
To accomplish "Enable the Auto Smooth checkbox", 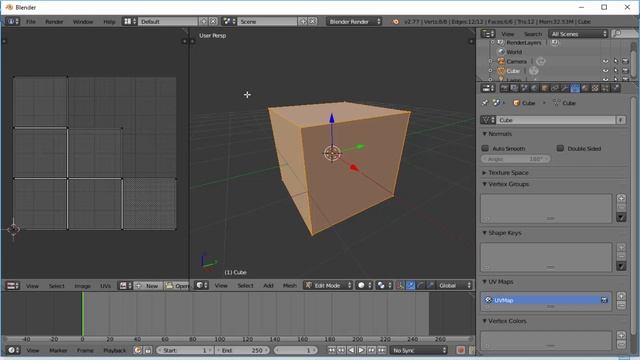I will (x=485, y=148).
